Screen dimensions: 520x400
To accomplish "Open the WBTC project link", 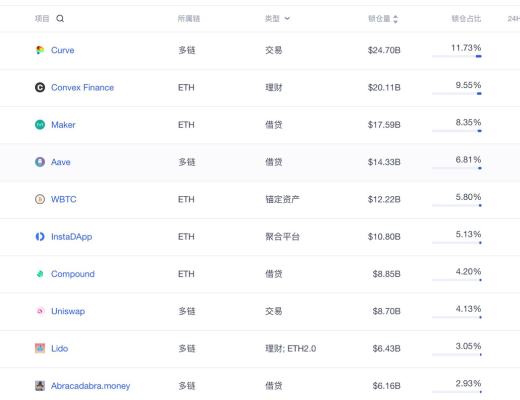I will coord(64,200).
